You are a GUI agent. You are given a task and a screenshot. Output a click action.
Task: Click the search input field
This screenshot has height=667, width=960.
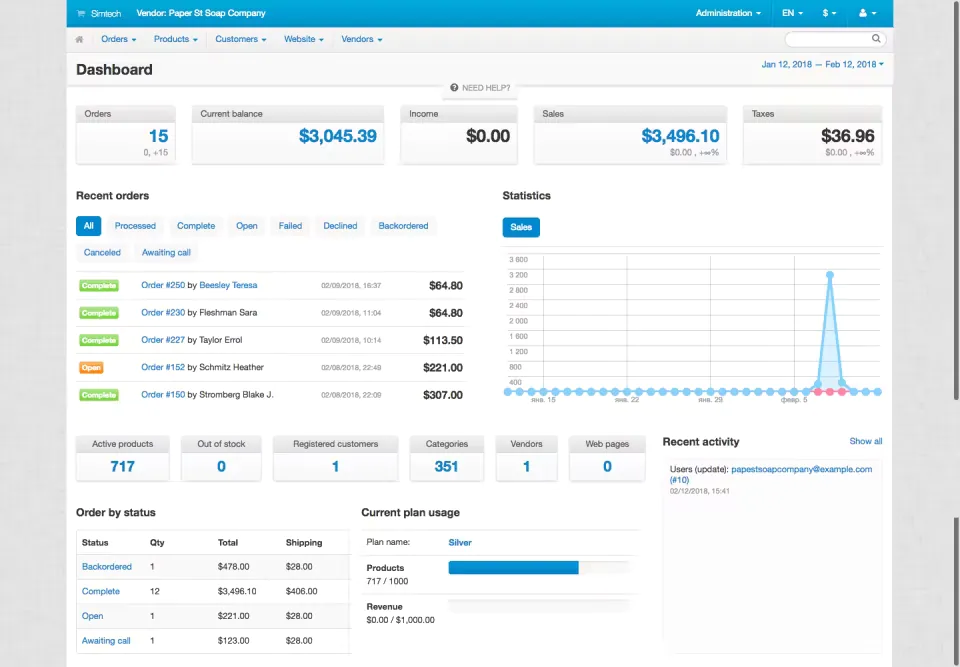pos(827,39)
